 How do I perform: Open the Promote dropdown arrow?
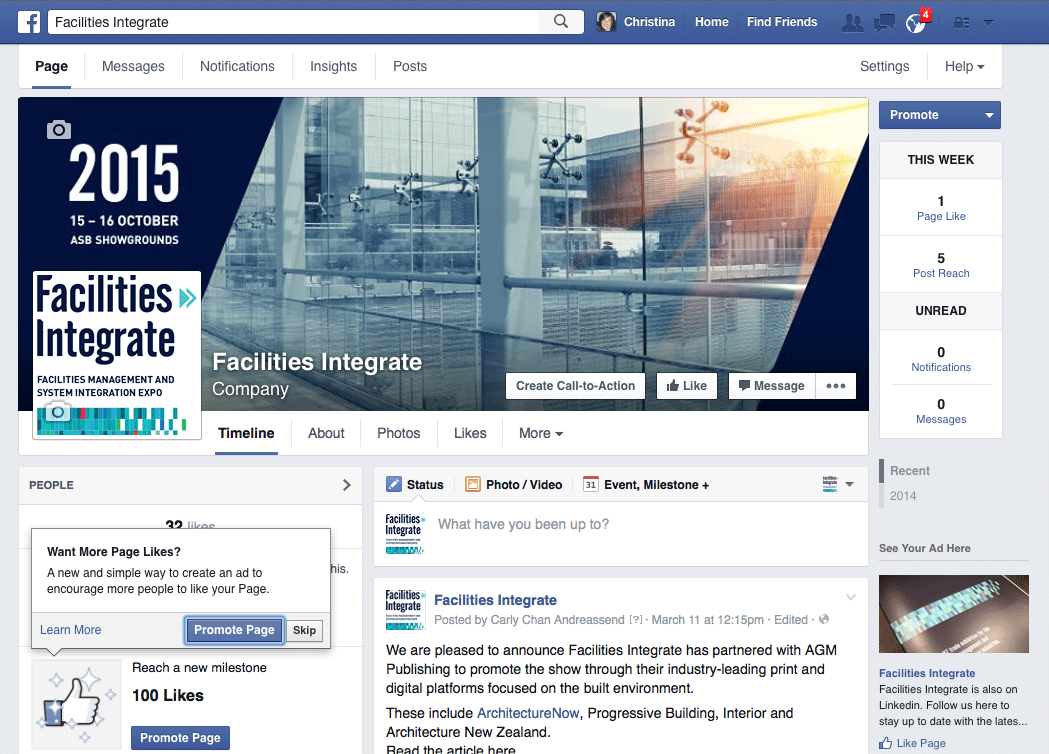tap(989, 115)
